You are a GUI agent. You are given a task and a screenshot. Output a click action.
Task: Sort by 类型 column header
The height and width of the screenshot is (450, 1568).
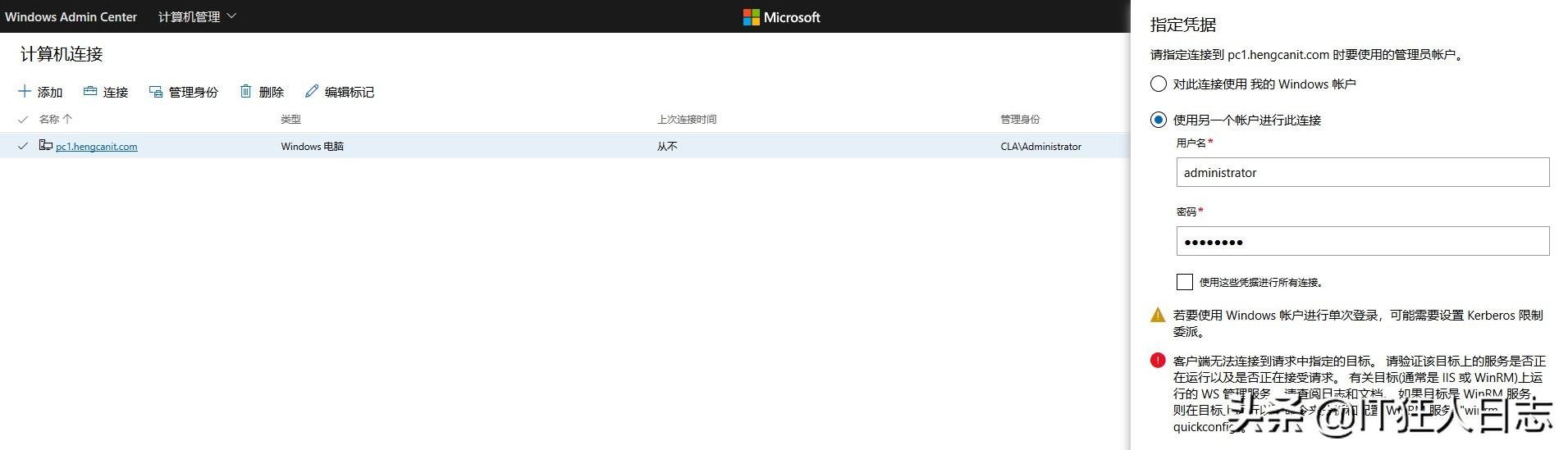pos(290,119)
